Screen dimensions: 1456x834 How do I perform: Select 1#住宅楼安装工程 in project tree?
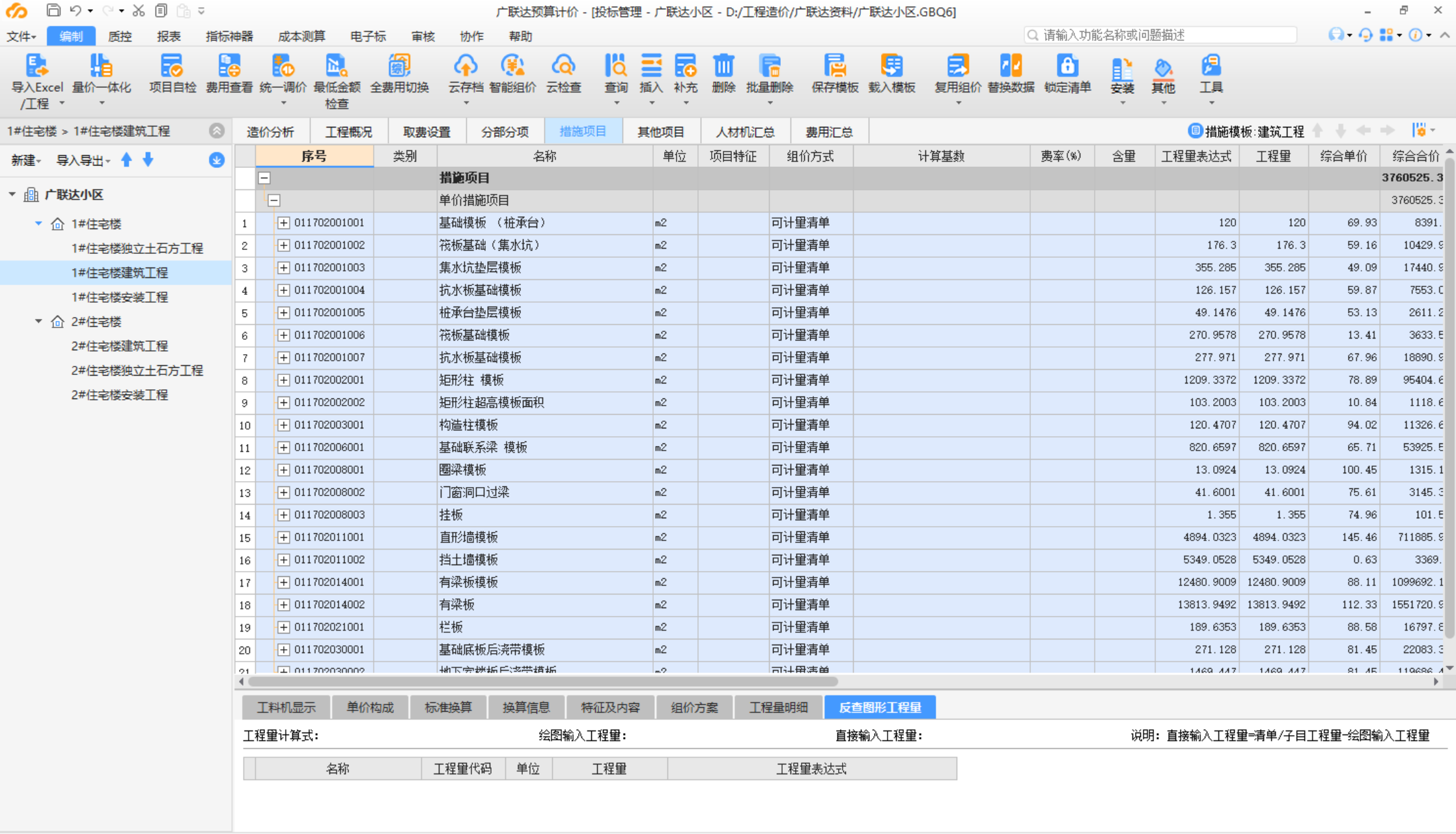pyautogui.click(x=120, y=297)
